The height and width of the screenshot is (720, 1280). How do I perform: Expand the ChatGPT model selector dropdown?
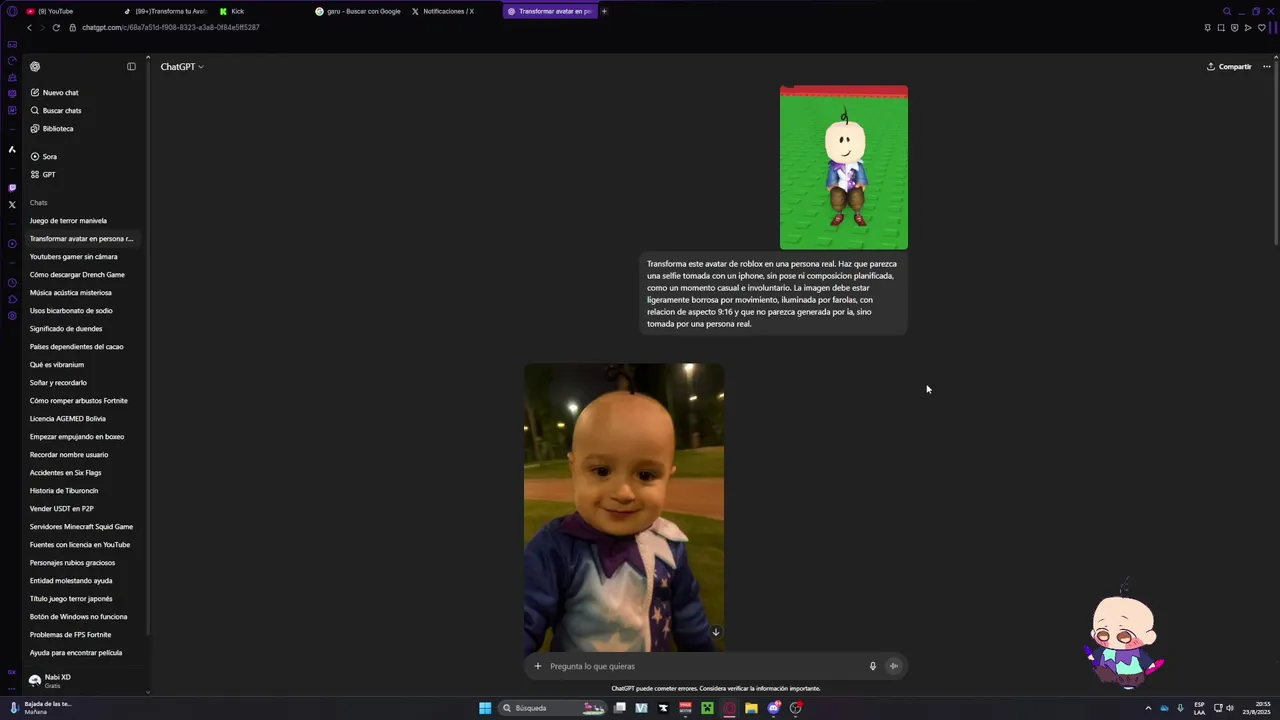(182, 67)
